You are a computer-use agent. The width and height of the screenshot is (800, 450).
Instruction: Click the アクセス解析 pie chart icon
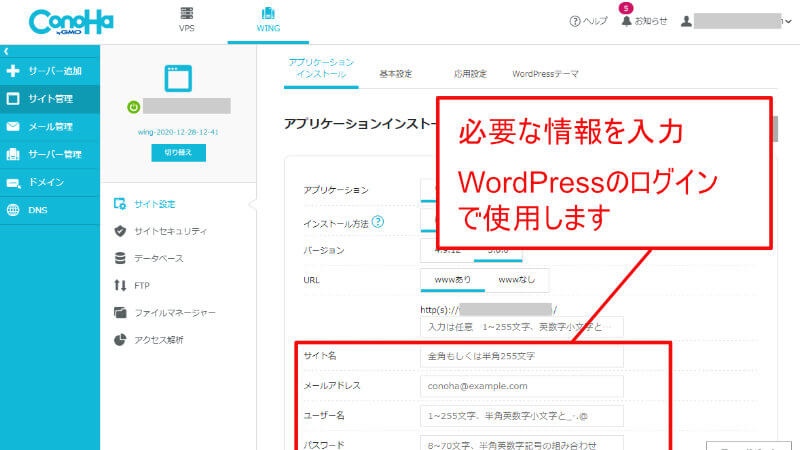pos(120,340)
